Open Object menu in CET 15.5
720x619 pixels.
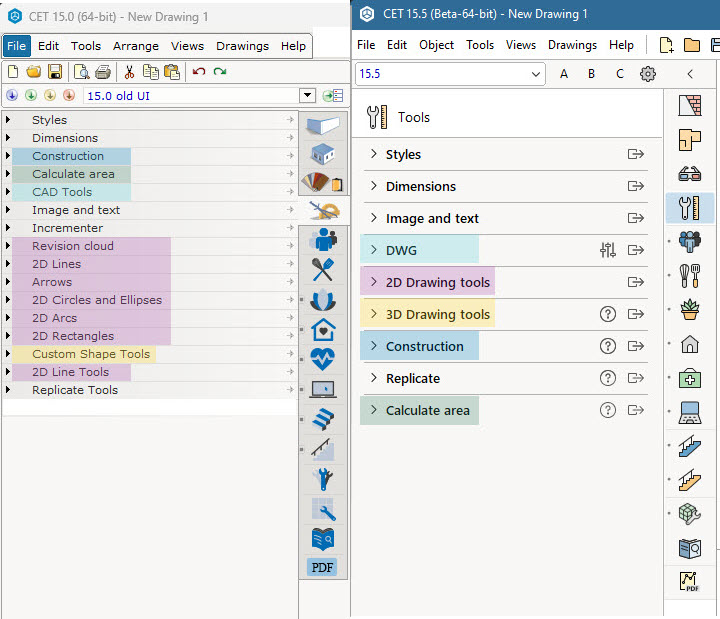(x=436, y=45)
